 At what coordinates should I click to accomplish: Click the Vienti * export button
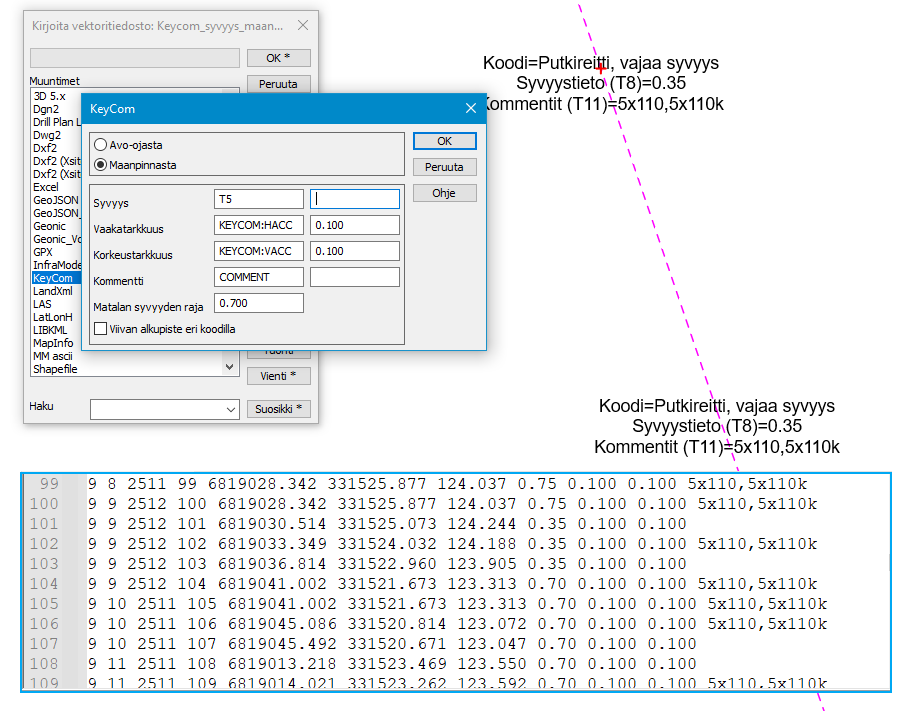point(278,376)
